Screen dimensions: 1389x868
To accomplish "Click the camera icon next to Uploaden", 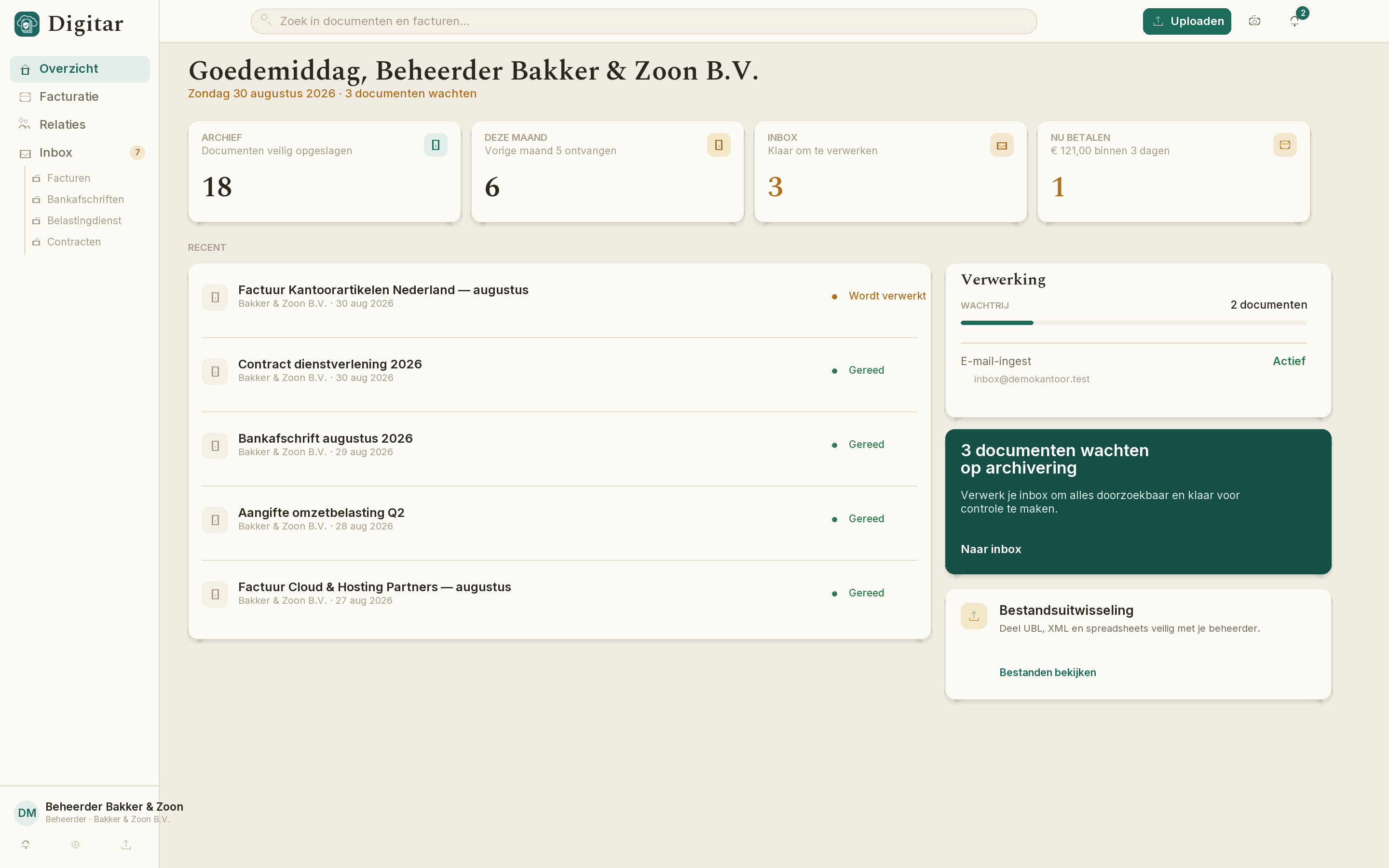I will 1255,21.
